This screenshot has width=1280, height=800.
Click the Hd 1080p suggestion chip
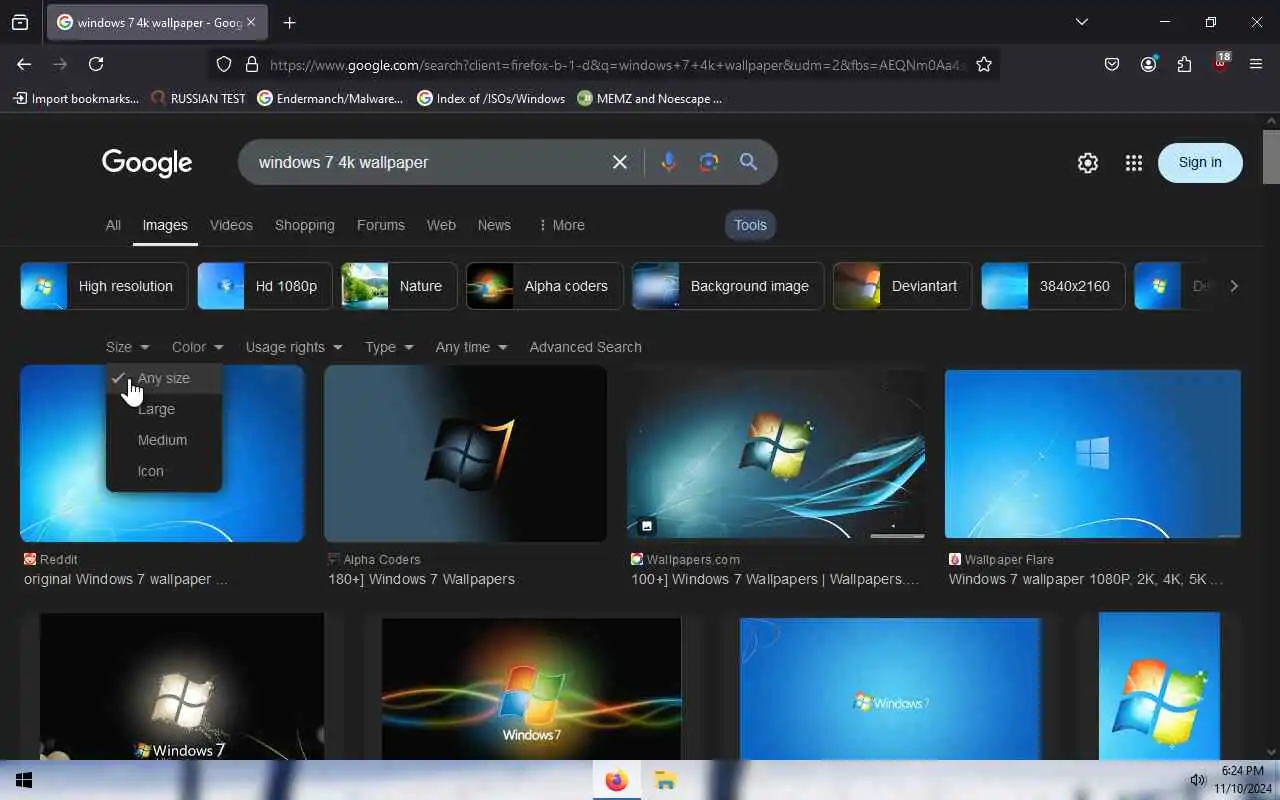pyautogui.click(x=264, y=286)
